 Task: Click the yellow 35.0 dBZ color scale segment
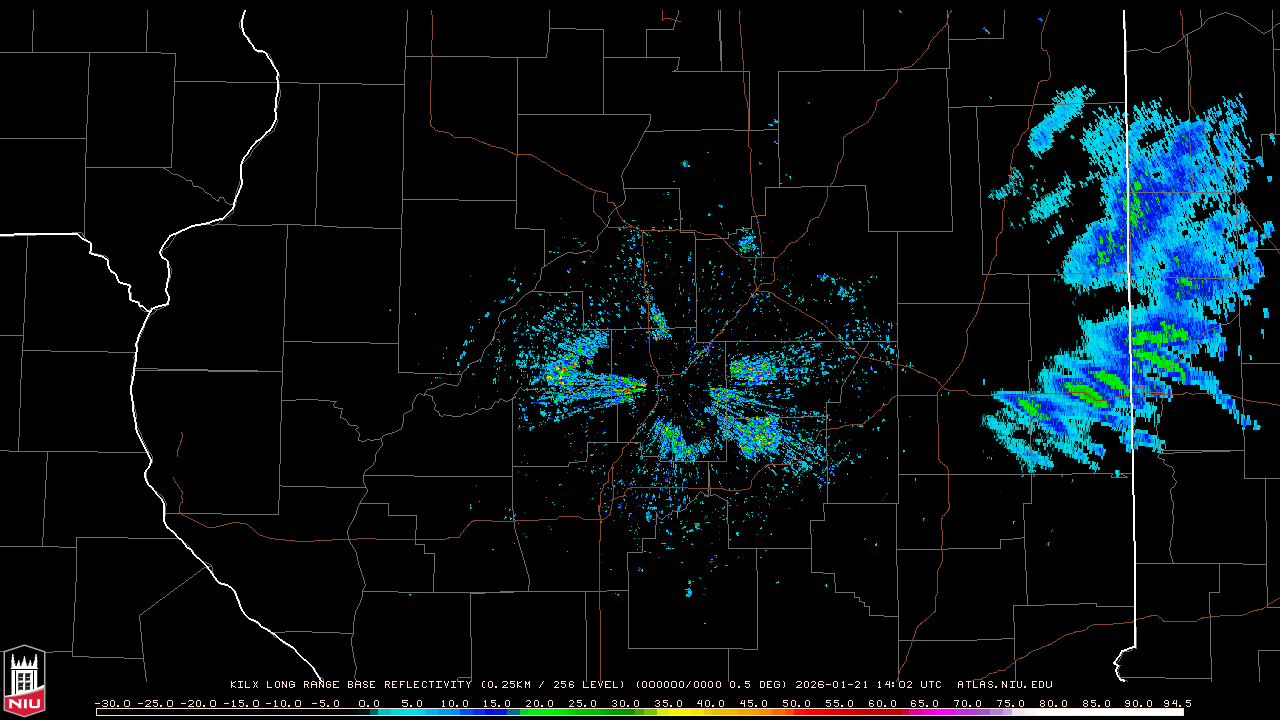tap(668, 712)
